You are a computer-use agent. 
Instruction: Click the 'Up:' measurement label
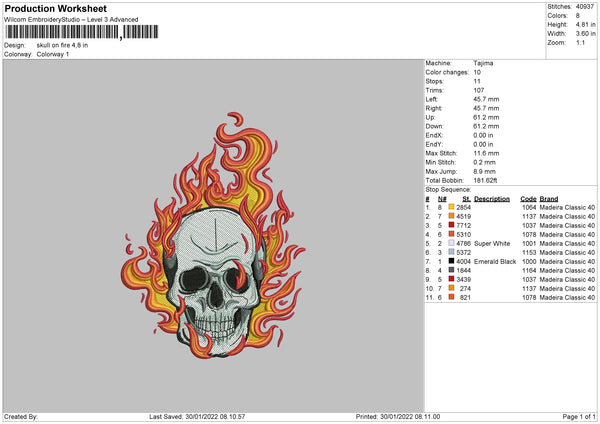point(430,117)
